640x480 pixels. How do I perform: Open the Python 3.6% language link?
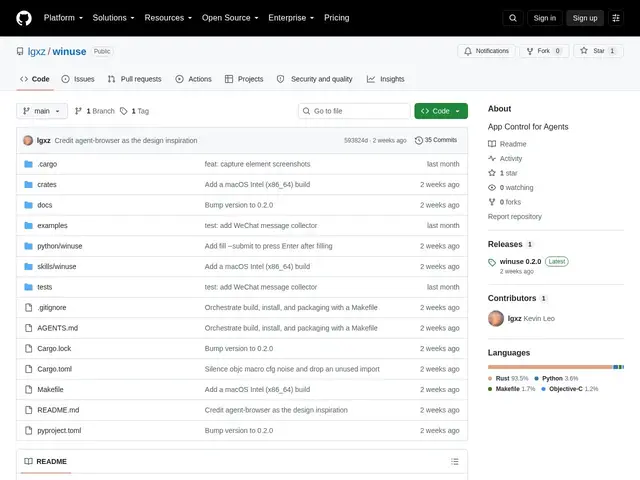(x=556, y=378)
